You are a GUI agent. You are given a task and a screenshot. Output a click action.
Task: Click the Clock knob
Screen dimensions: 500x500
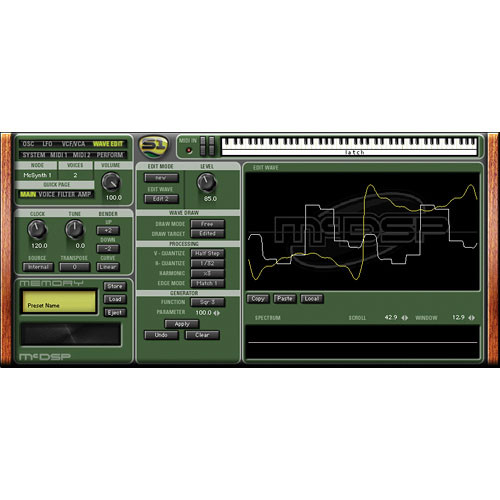[37, 229]
